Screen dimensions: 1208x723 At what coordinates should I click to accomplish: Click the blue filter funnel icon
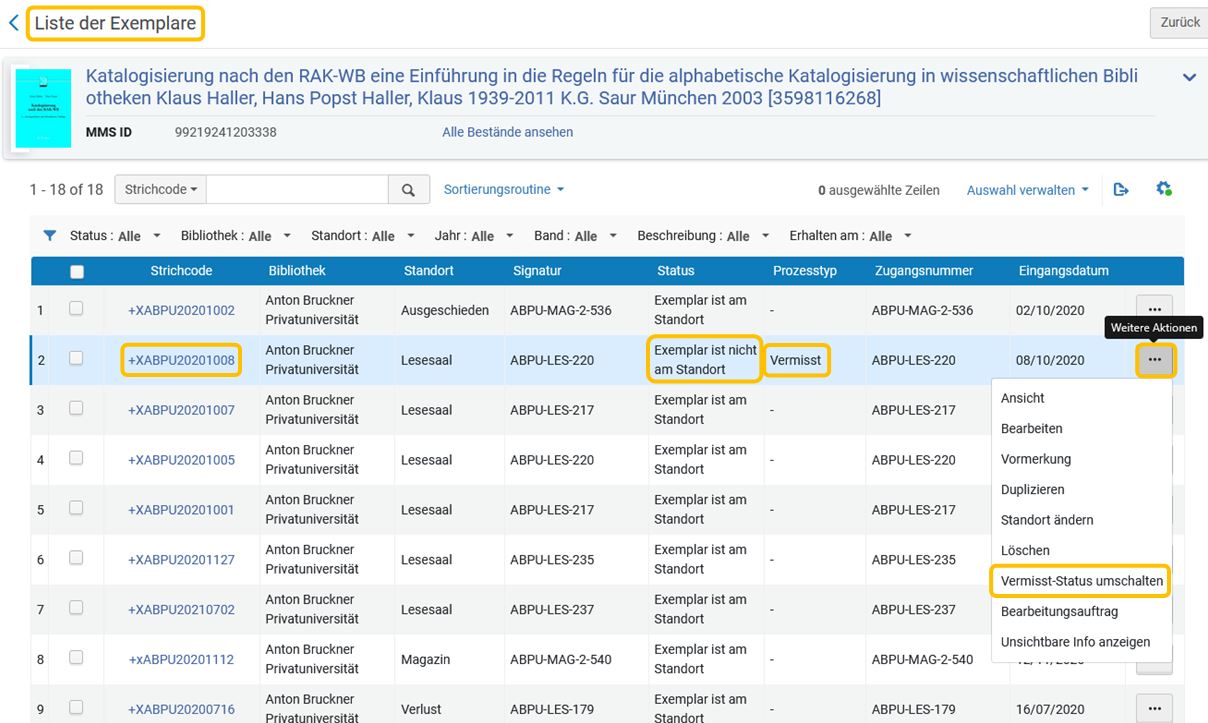pyautogui.click(x=49, y=236)
